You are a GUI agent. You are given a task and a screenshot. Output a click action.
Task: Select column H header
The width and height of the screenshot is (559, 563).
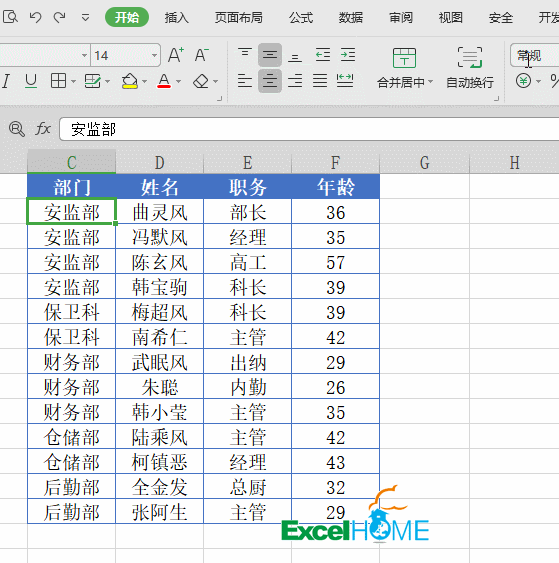tap(514, 162)
